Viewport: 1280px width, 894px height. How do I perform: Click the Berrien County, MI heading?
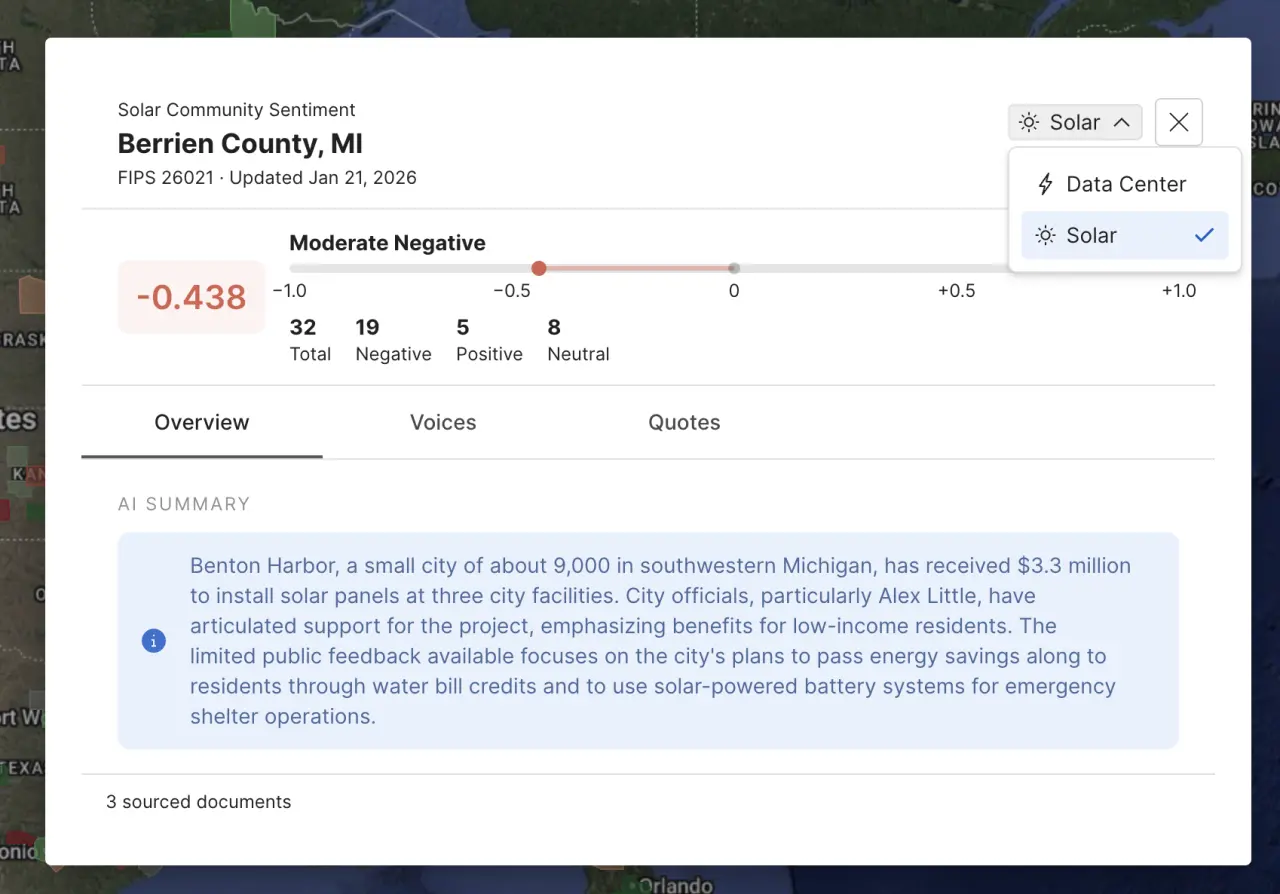(240, 144)
